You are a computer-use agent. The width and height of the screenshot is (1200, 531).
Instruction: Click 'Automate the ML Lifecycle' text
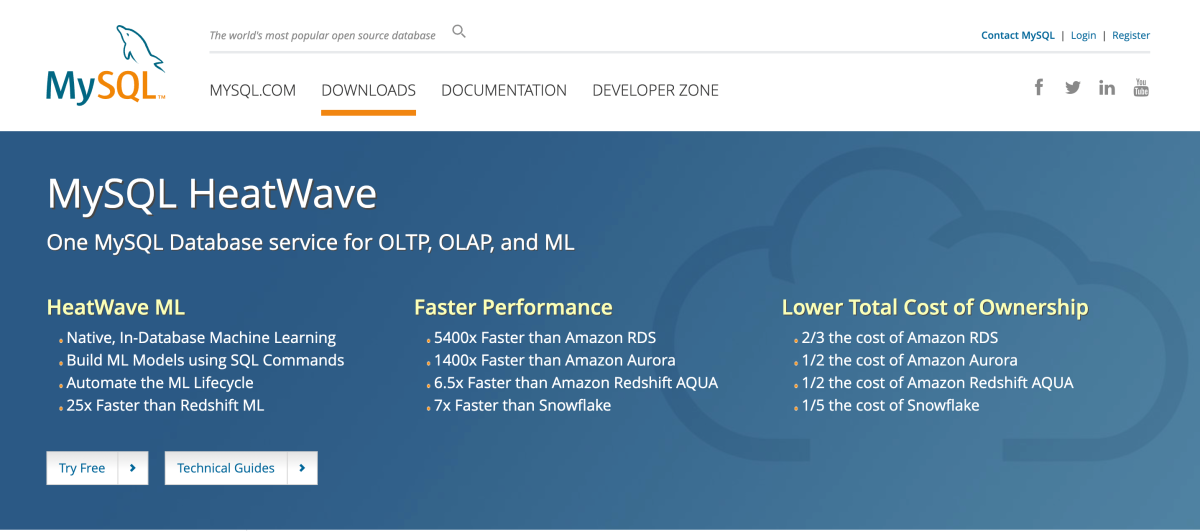[160, 383]
